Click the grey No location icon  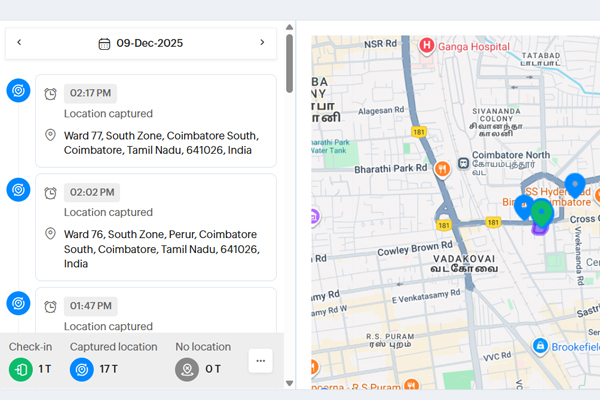[187, 369]
